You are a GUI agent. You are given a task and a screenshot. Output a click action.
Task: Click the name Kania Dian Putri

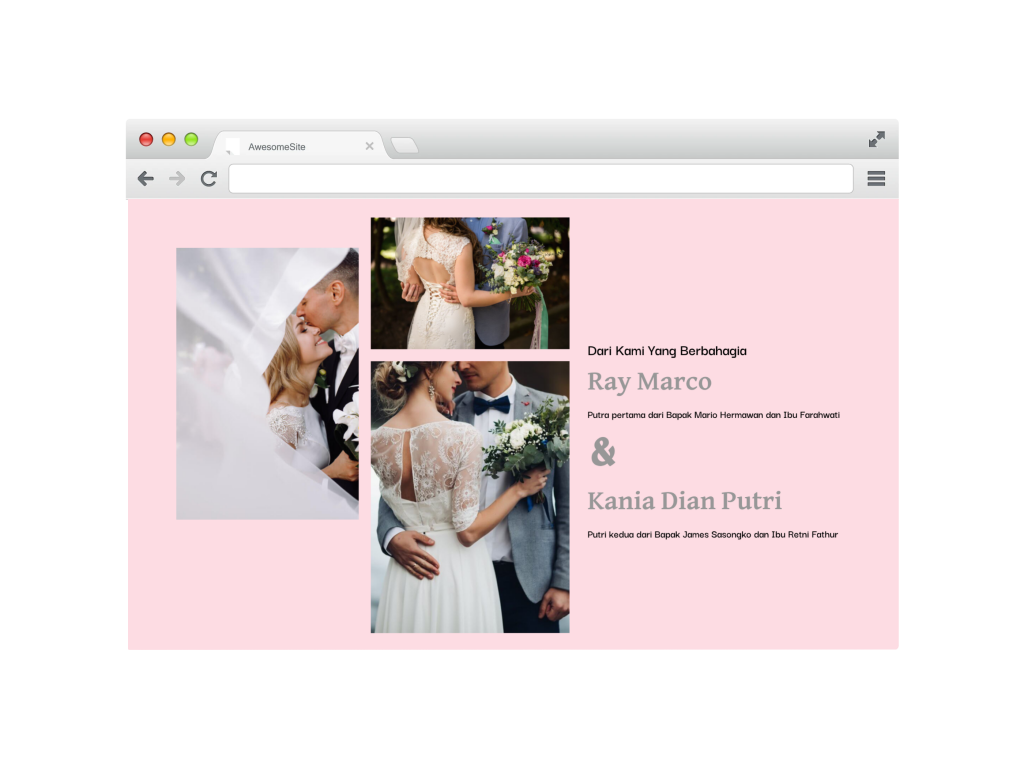click(684, 501)
